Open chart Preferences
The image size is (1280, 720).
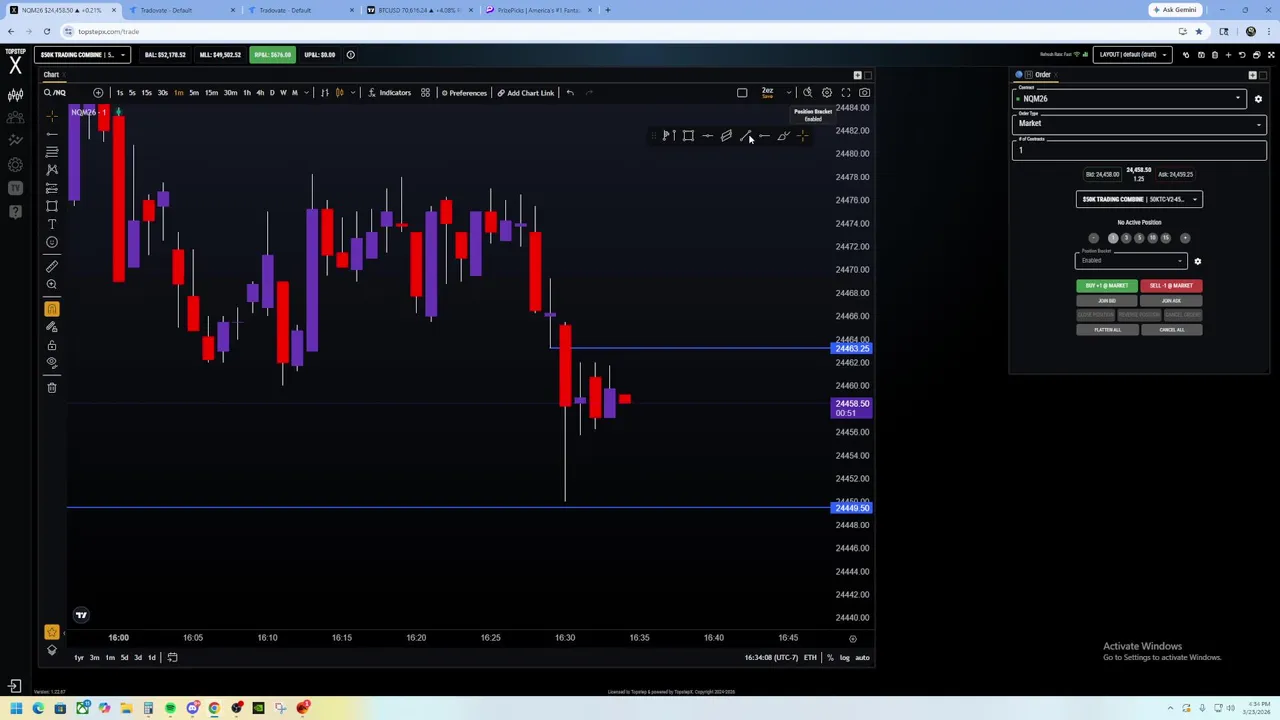[x=464, y=93]
